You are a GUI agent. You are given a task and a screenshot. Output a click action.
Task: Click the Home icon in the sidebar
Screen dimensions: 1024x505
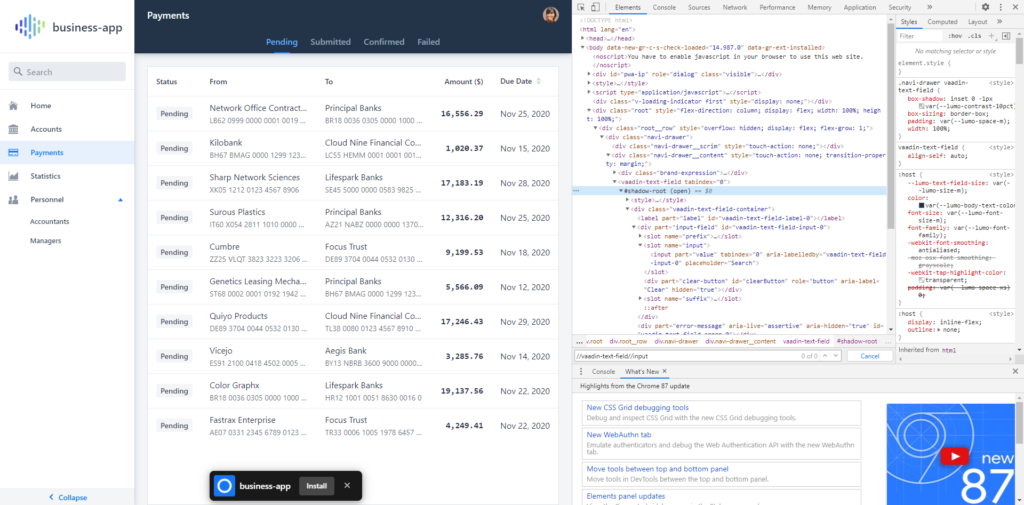pos(13,105)
